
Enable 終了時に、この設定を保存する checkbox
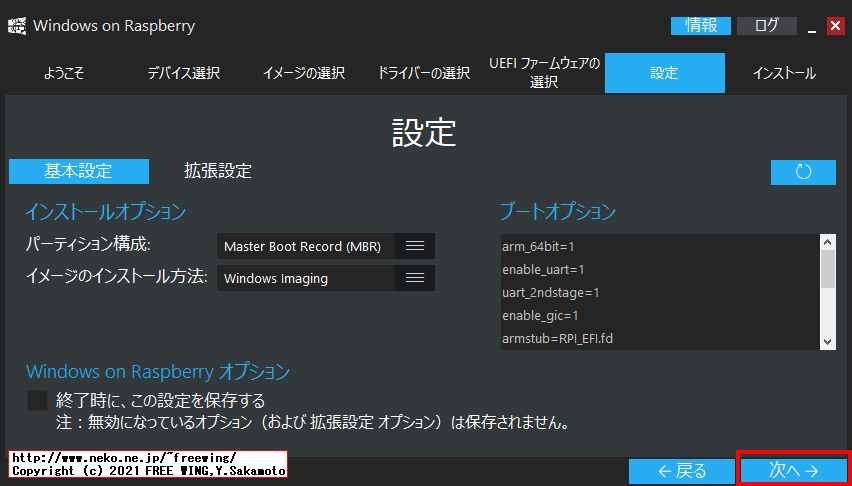[x=38, y=401]
